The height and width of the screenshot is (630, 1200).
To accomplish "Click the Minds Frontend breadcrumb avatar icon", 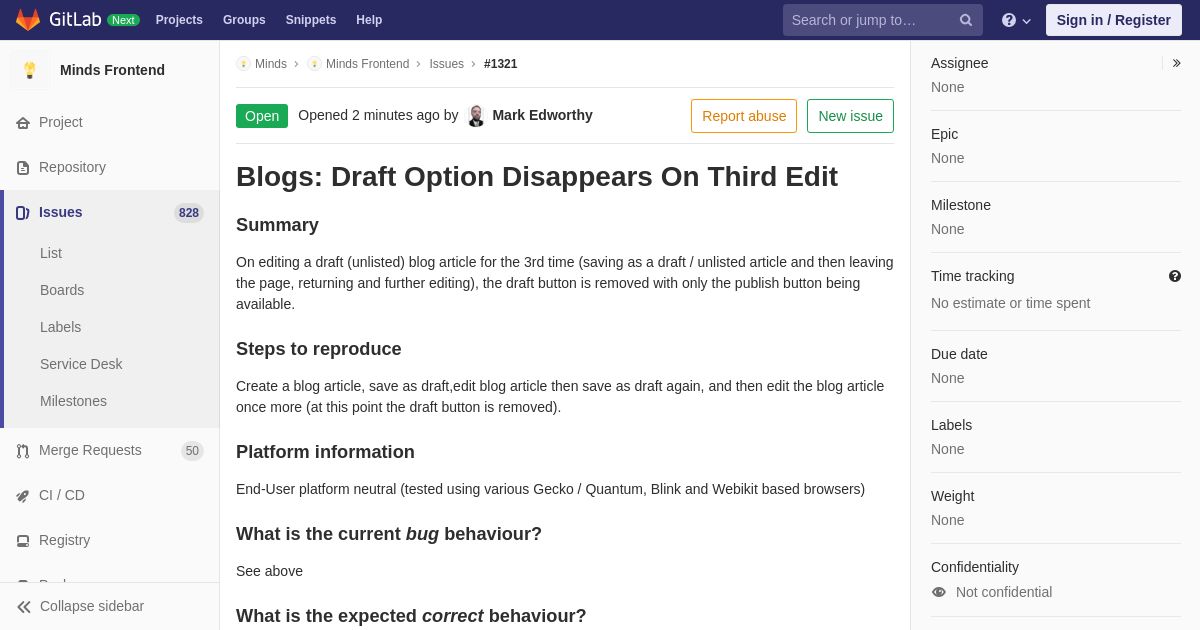I will (314, 64).
